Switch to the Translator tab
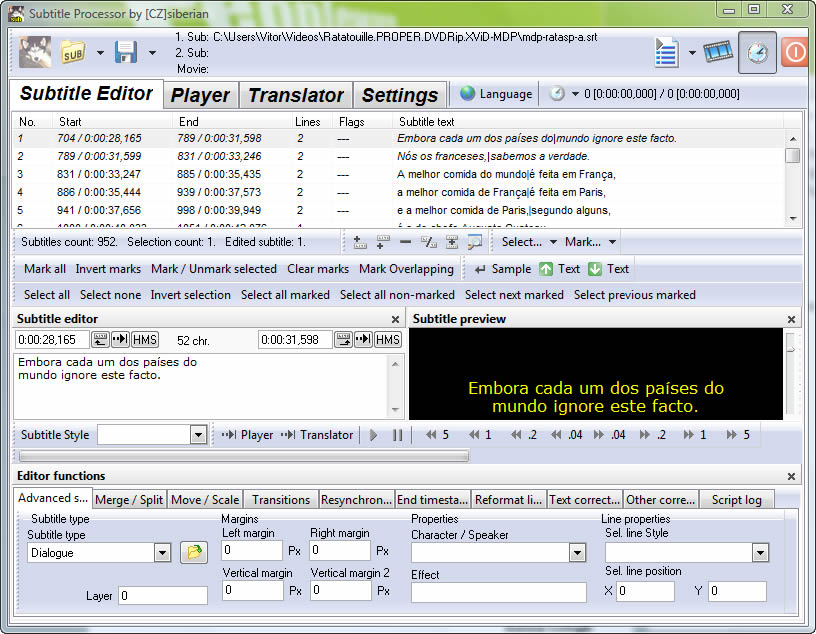 click(x=296, y=95)
